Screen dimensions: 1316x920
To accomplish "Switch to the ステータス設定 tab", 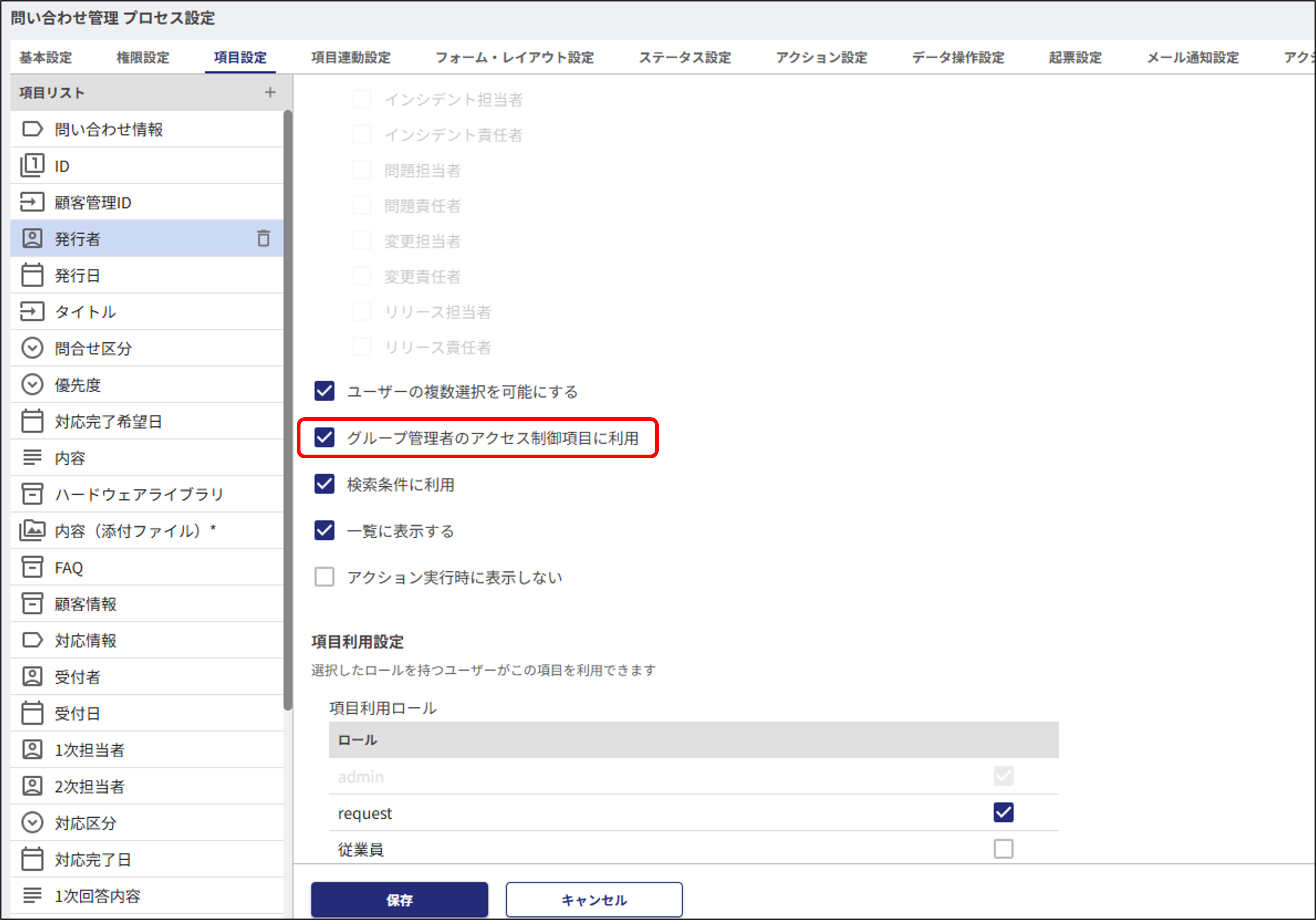I will coord(684,57).
